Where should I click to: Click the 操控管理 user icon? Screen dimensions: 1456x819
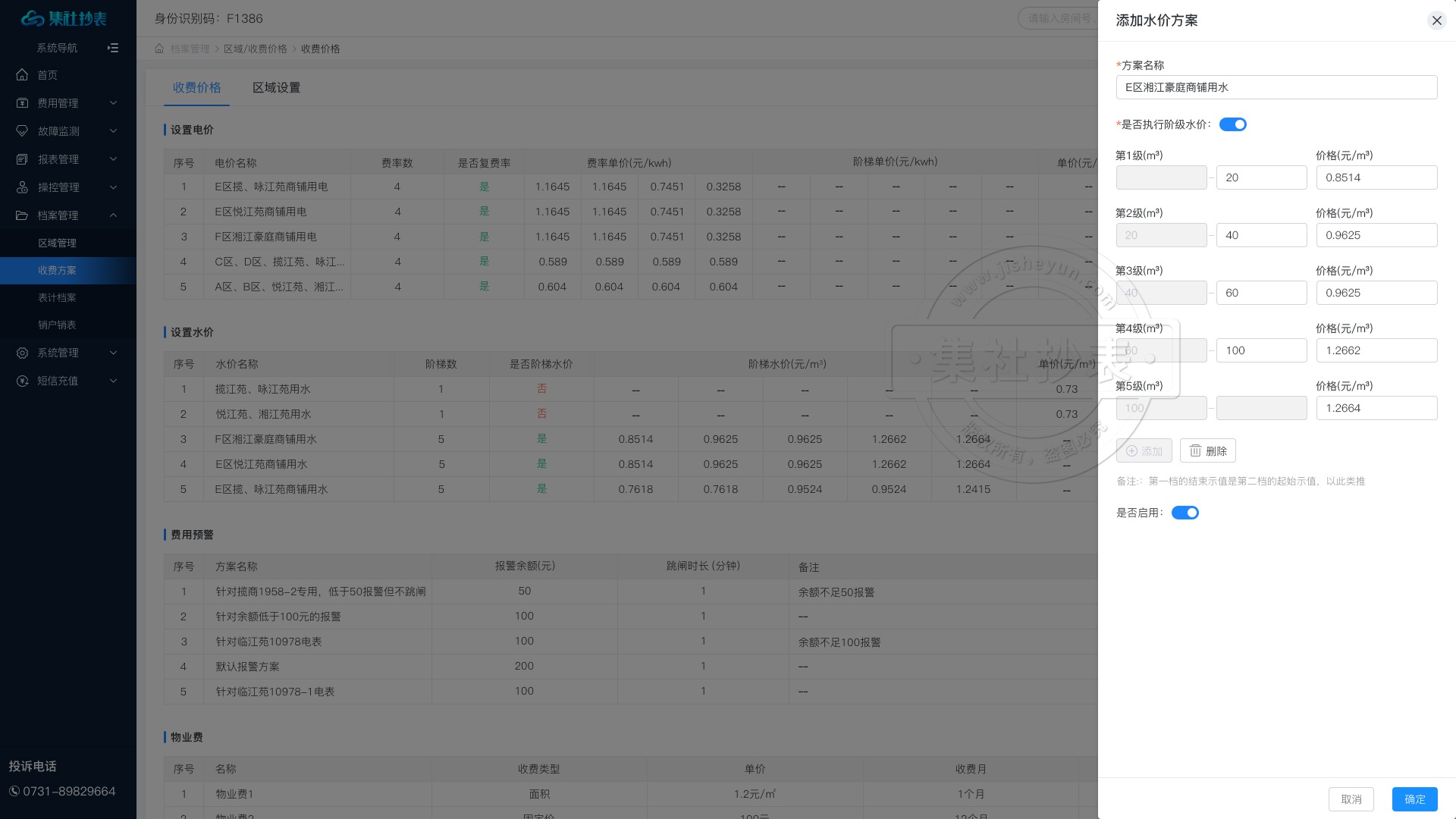tap(22, 187)
